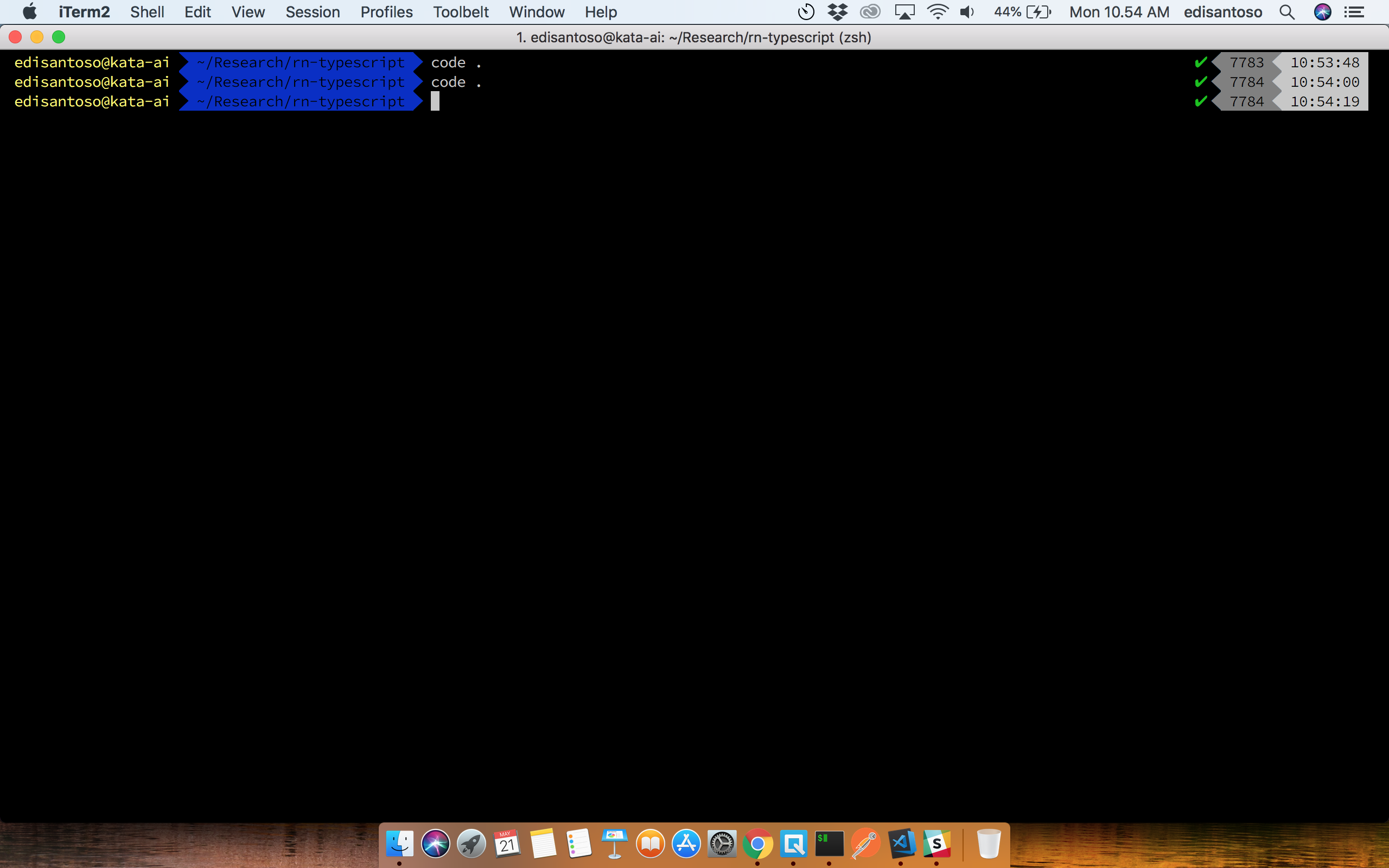Click the volume control in the menu bar
The width and height of the screenshot is (1389, 868).
[x=967, y=11]
